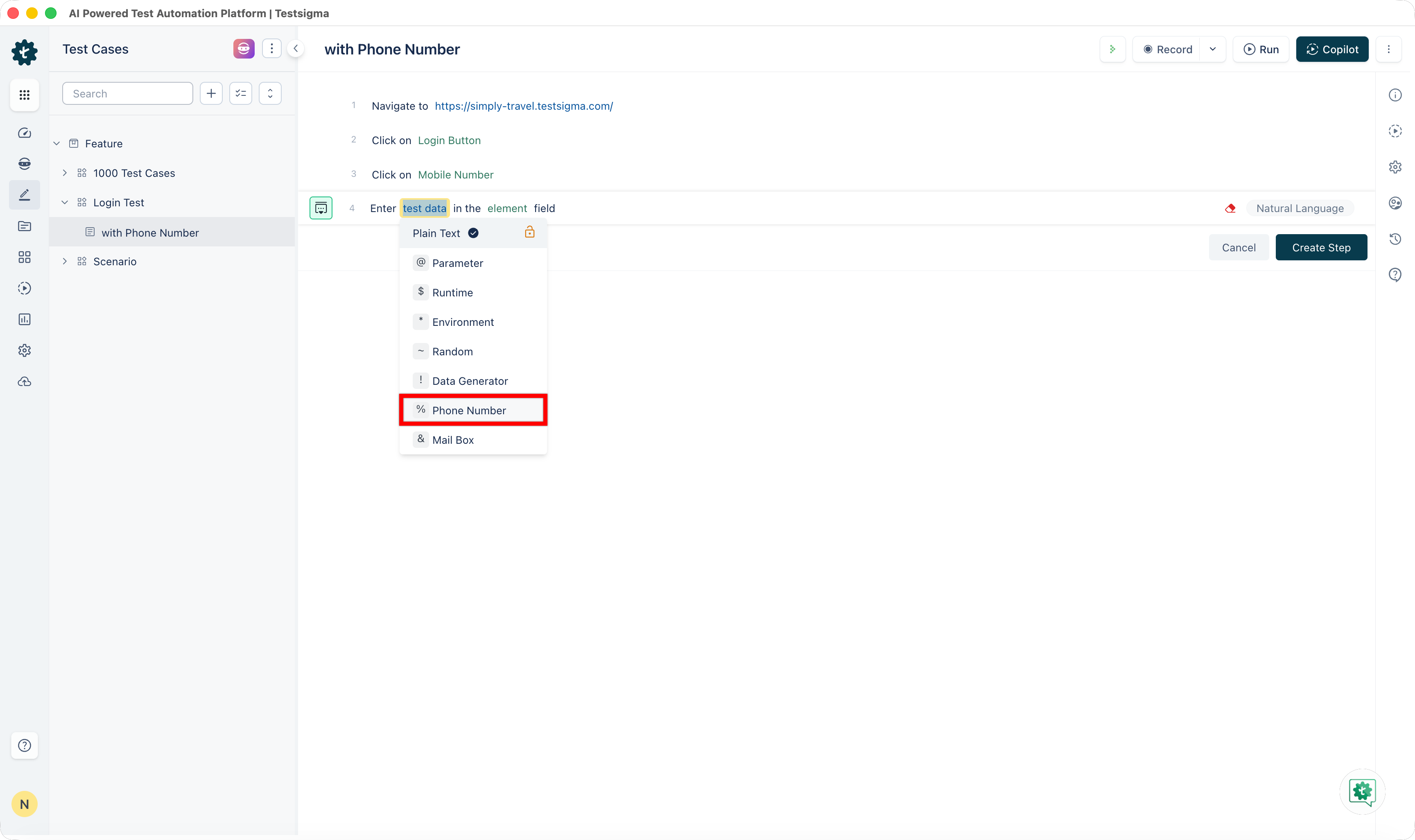The width and height of the screenshot is (1415, 840).
Task: Open the apps grid menu
Action: (24, 95)
